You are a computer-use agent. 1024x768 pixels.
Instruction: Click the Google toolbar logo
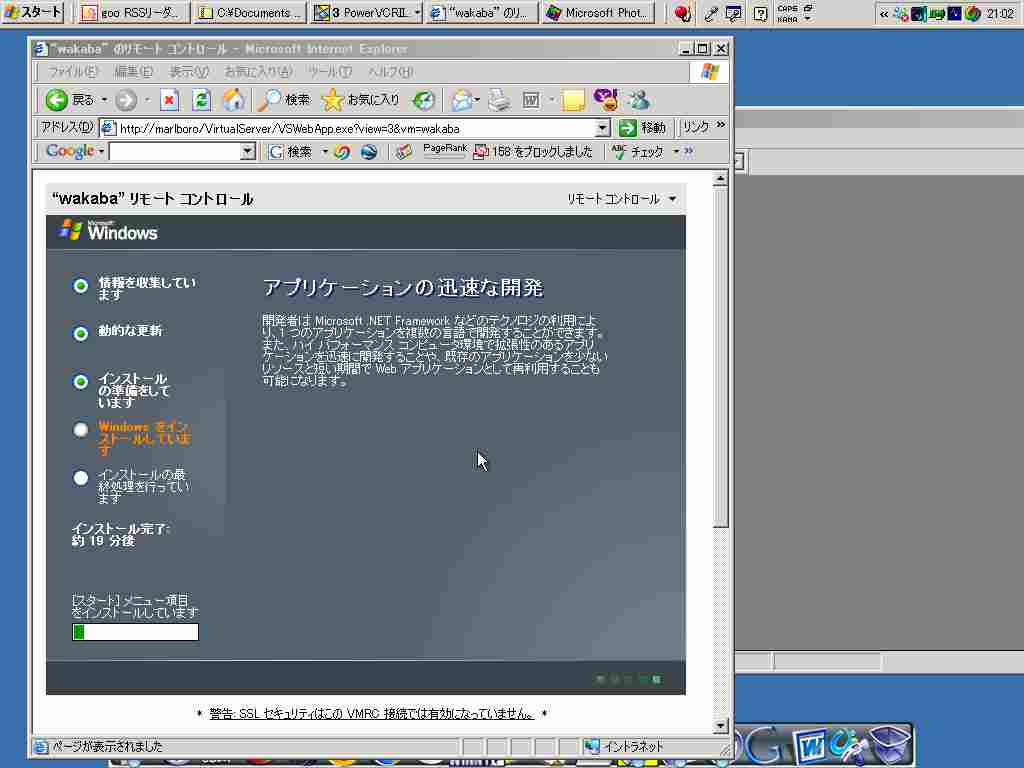70,152
